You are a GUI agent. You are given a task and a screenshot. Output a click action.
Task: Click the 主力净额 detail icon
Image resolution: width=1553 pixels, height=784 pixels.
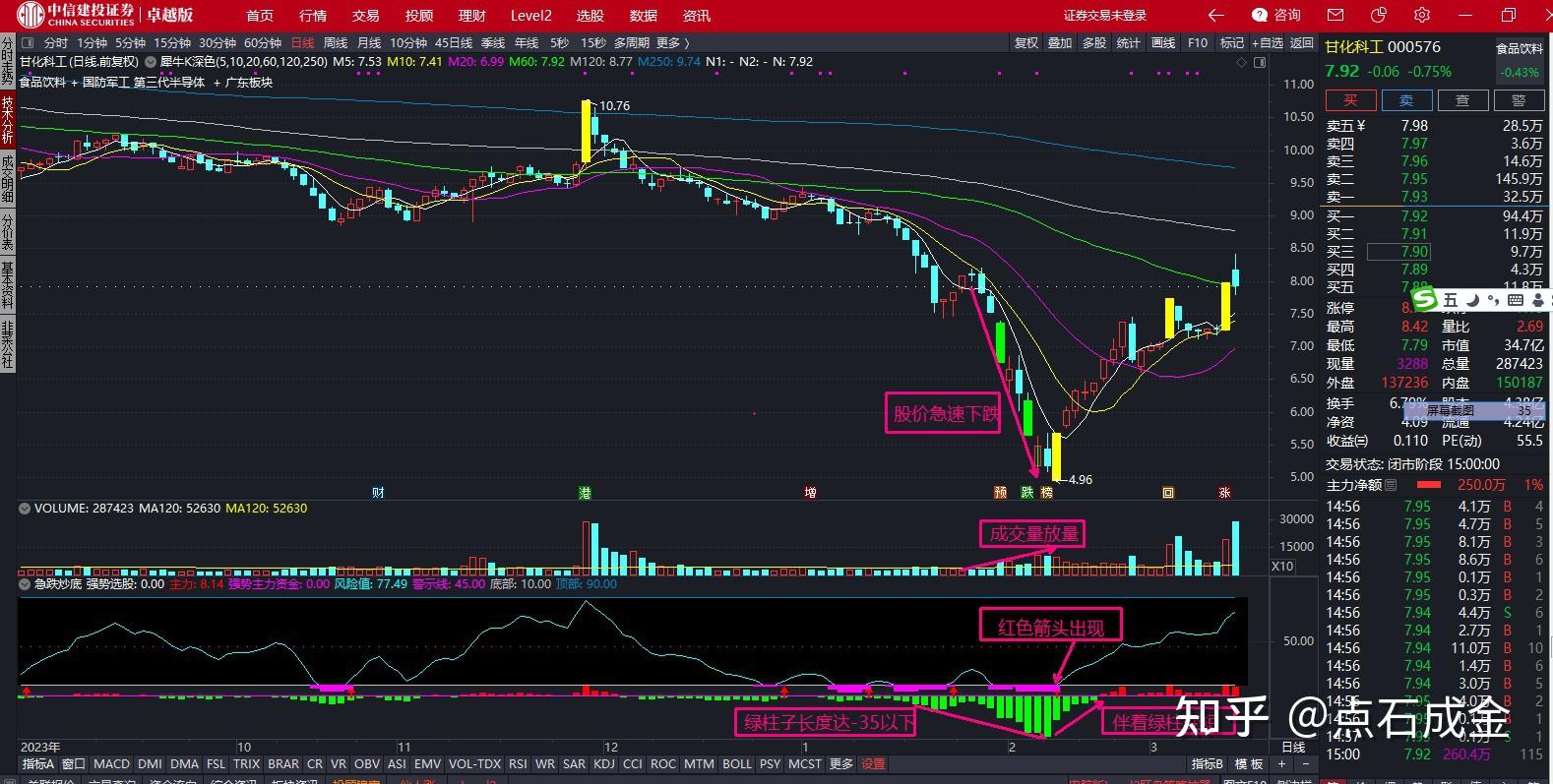1391,485
